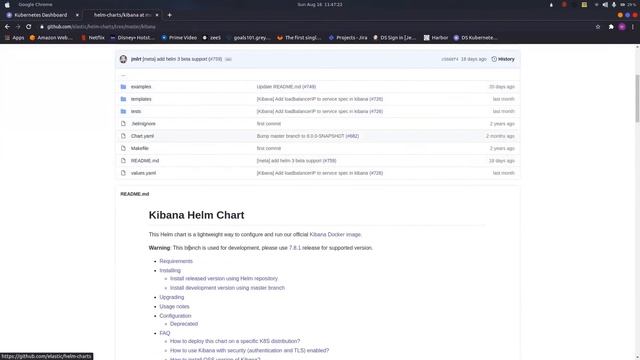The height and width of the screenshot is (360, 640).
Task: Open the DS Kubernete... bookmark
Action: click(476, 38)
